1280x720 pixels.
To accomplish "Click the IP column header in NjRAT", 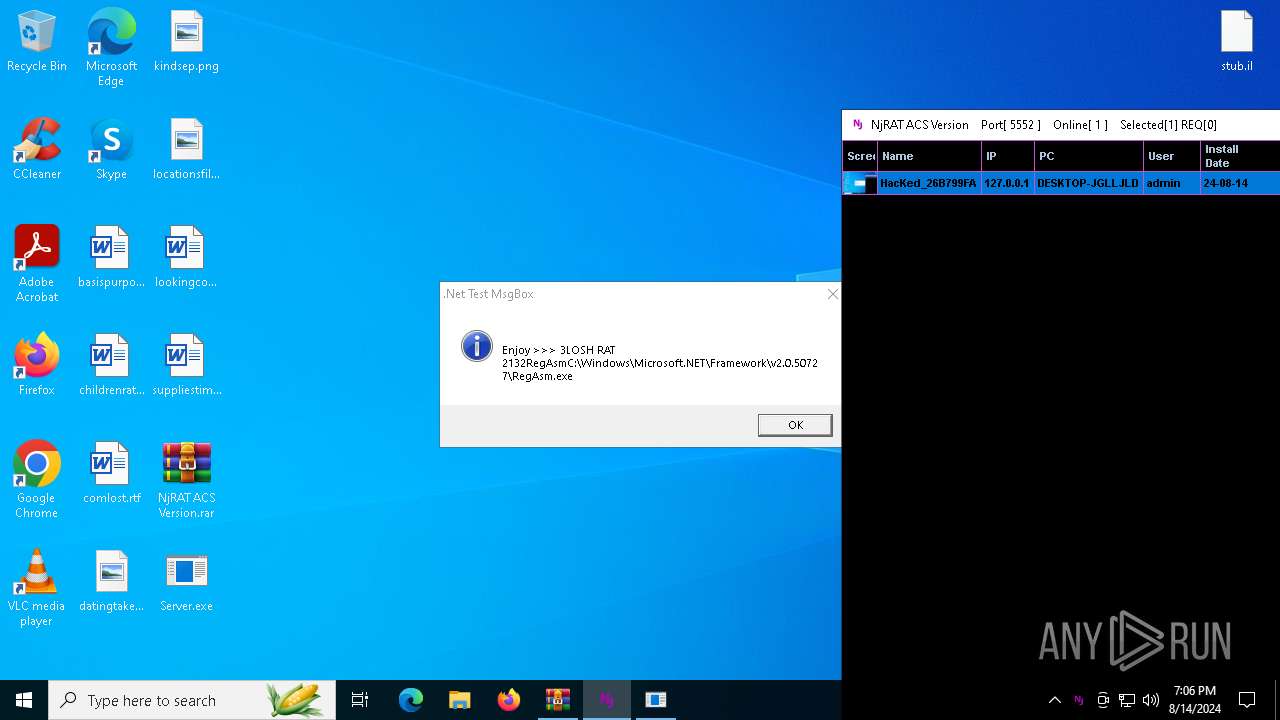I will point(1008,156).
